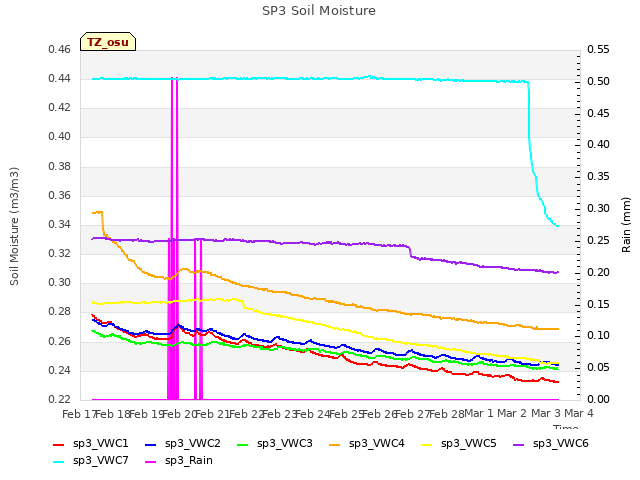The width and height of the screenshot is (640, 480).
Task: Click the Feb 17 date tick label
Action: 79,414
